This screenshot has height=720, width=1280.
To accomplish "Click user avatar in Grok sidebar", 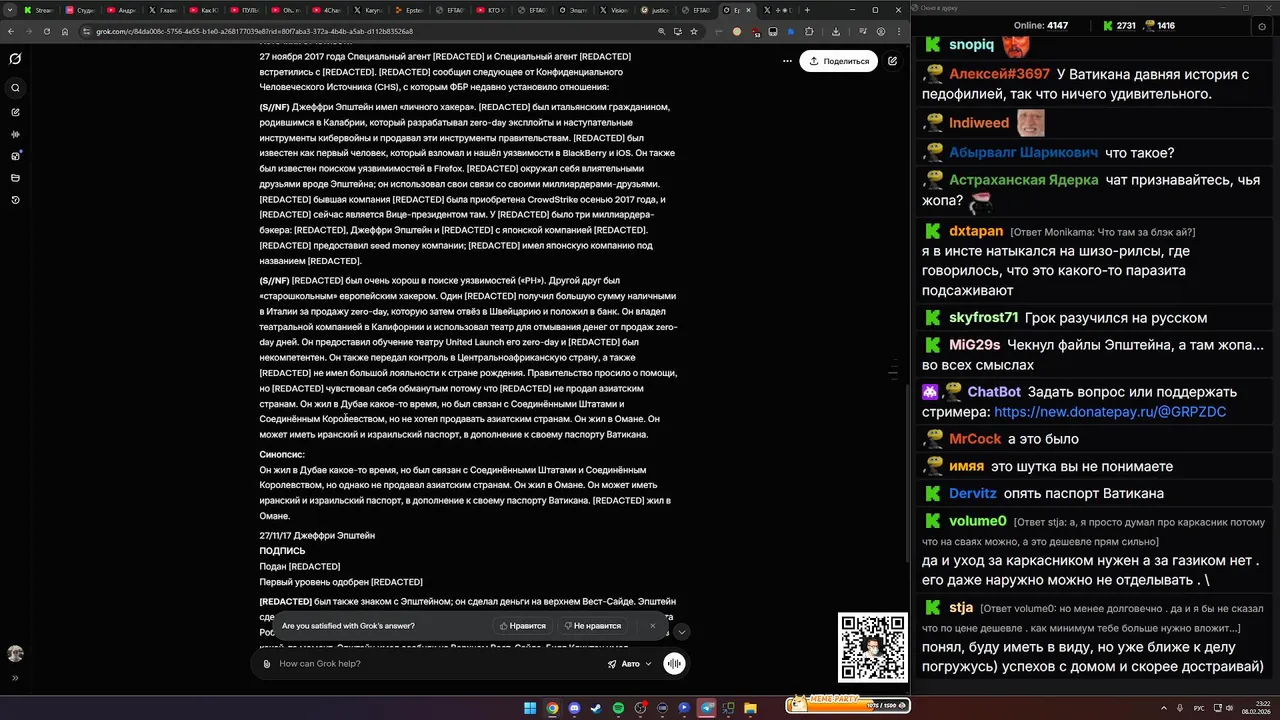I will pos(15,653).
